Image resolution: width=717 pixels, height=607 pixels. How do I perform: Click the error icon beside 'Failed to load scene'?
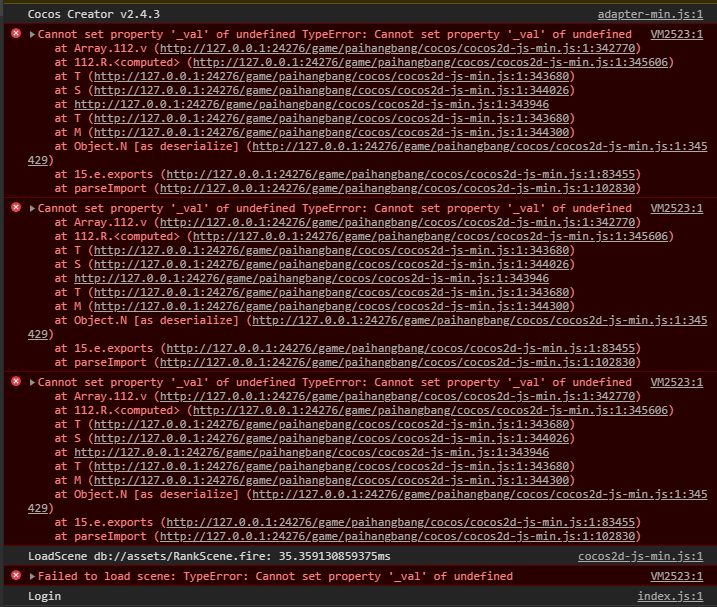[16, 575]
